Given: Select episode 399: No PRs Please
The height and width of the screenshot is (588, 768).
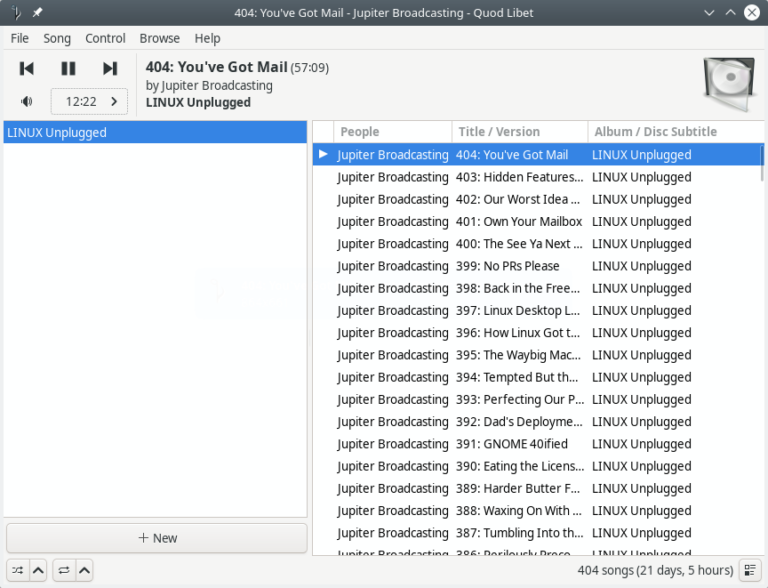Looking at the screenshot, I should pyautogui.click(x=536, y=266).
